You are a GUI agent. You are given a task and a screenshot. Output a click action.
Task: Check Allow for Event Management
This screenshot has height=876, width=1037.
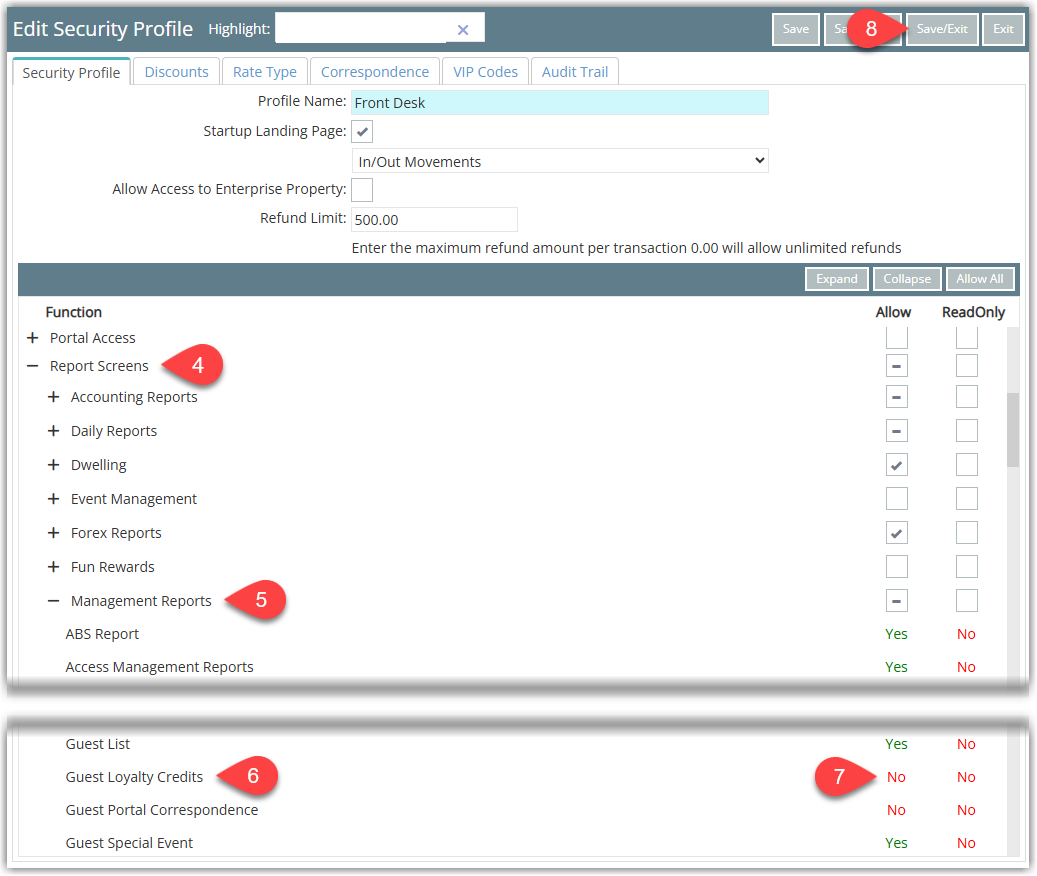click(897, 498)
